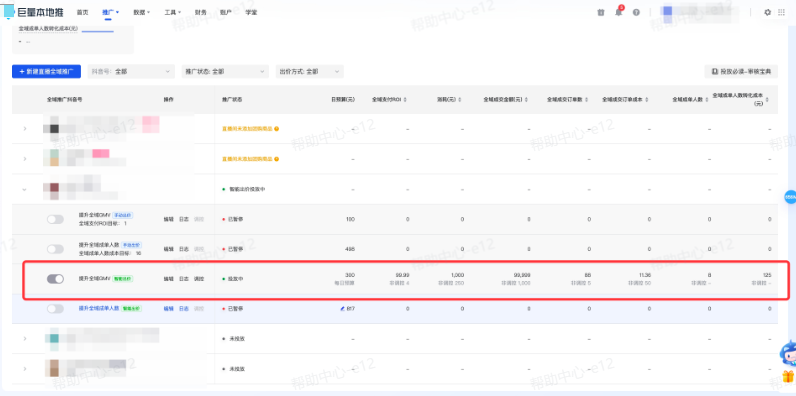796x396 pixels.
Task: Click 新建直播全域推广 button
Action: point(46,72)
